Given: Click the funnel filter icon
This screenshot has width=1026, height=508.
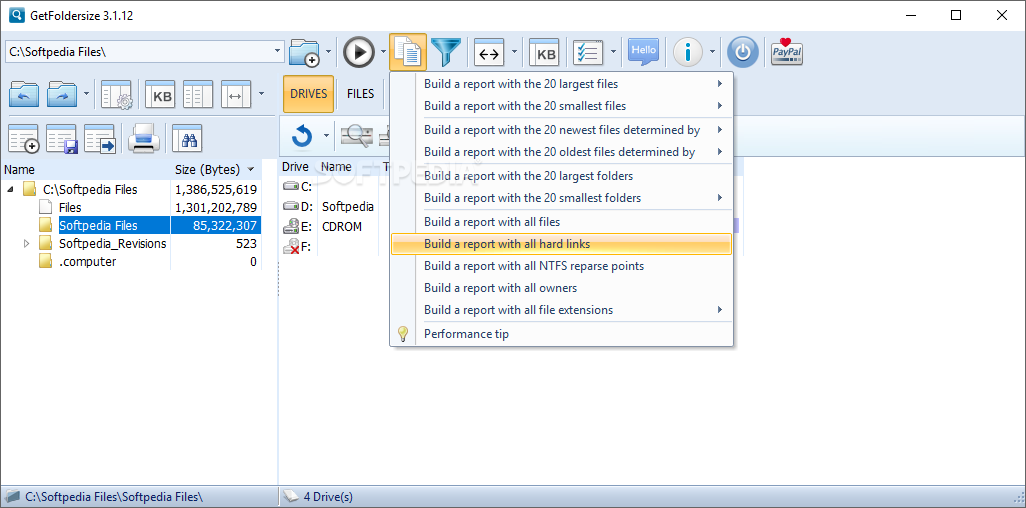Looking at the screenshot, I should [x=446, y=52].
